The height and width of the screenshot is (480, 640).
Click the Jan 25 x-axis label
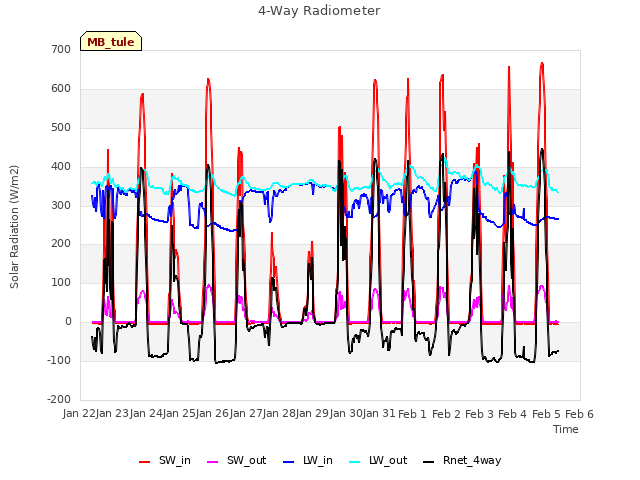point(179,414)
